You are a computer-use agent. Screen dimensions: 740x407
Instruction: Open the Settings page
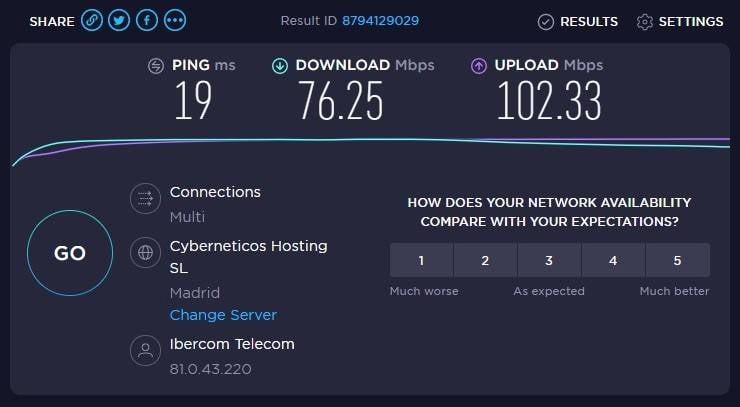click(680, 21)
